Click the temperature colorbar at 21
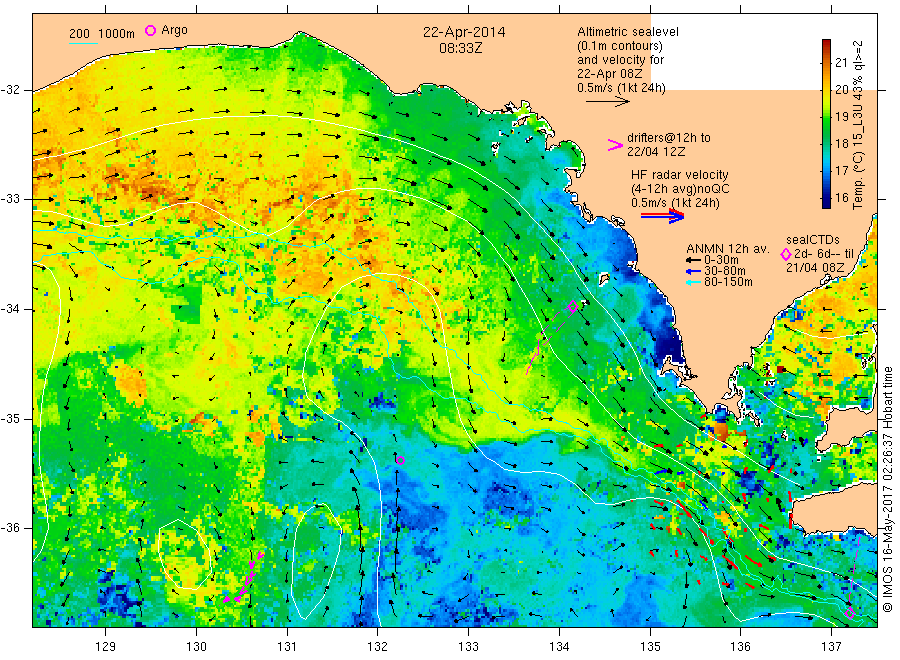900x660 pixels. [826, 62]
